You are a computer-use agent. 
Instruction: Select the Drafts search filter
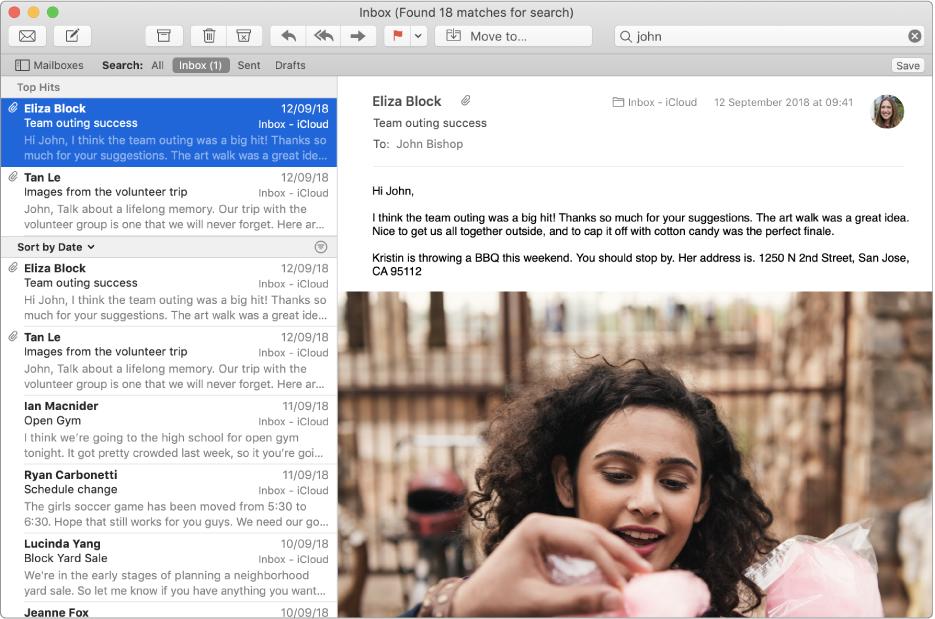290,65
